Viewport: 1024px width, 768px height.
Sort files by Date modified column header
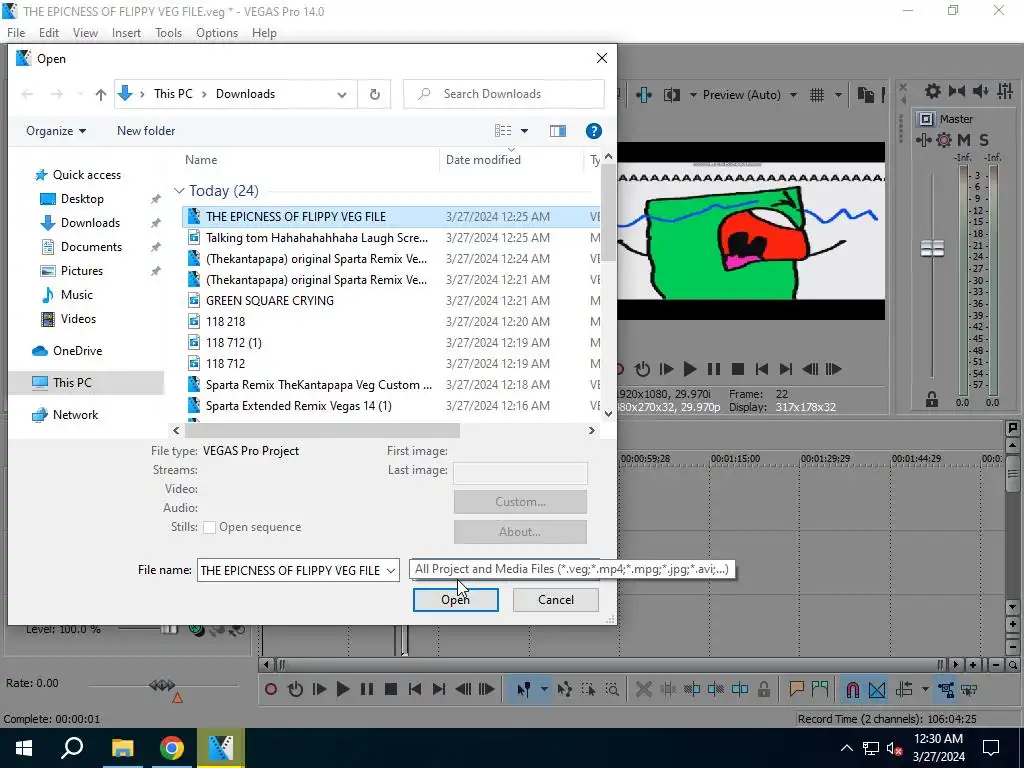pyautogui.click(x=483, y=160)
